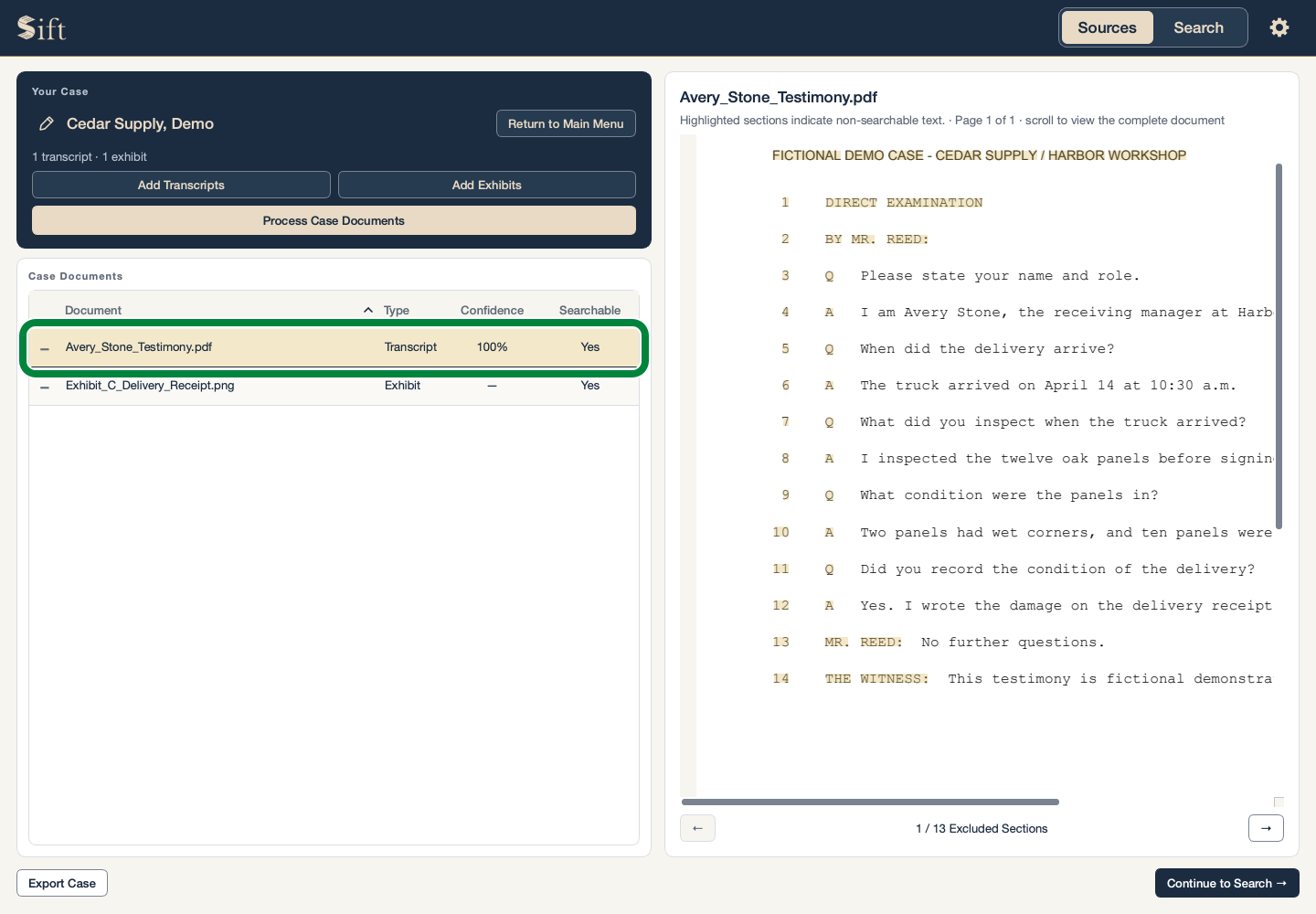Click the vertical scrollbar in document viewer
The width and height of the screenshot is (1316, 914).
point(1279,346)
